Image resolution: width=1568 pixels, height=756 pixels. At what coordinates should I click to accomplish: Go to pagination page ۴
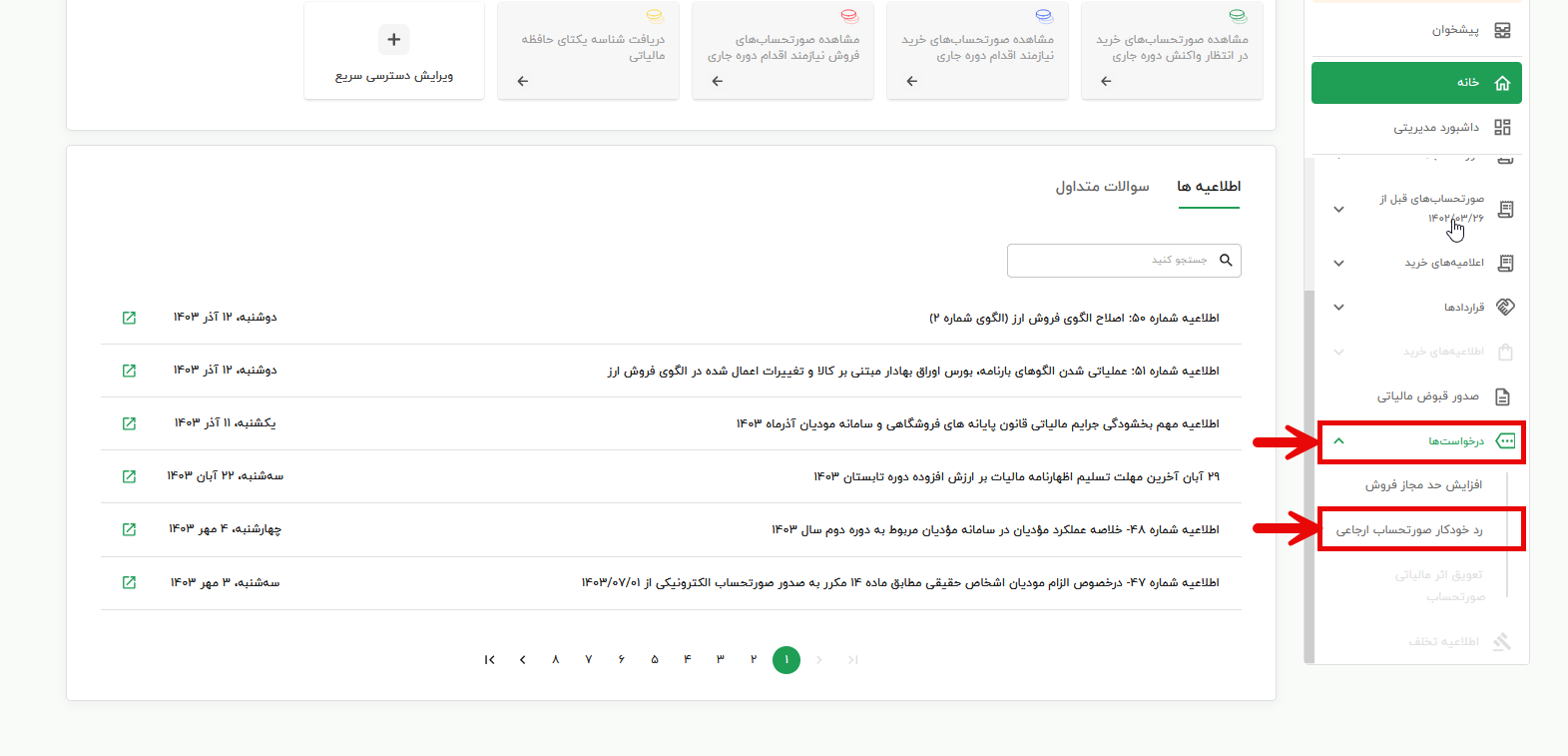688,659
